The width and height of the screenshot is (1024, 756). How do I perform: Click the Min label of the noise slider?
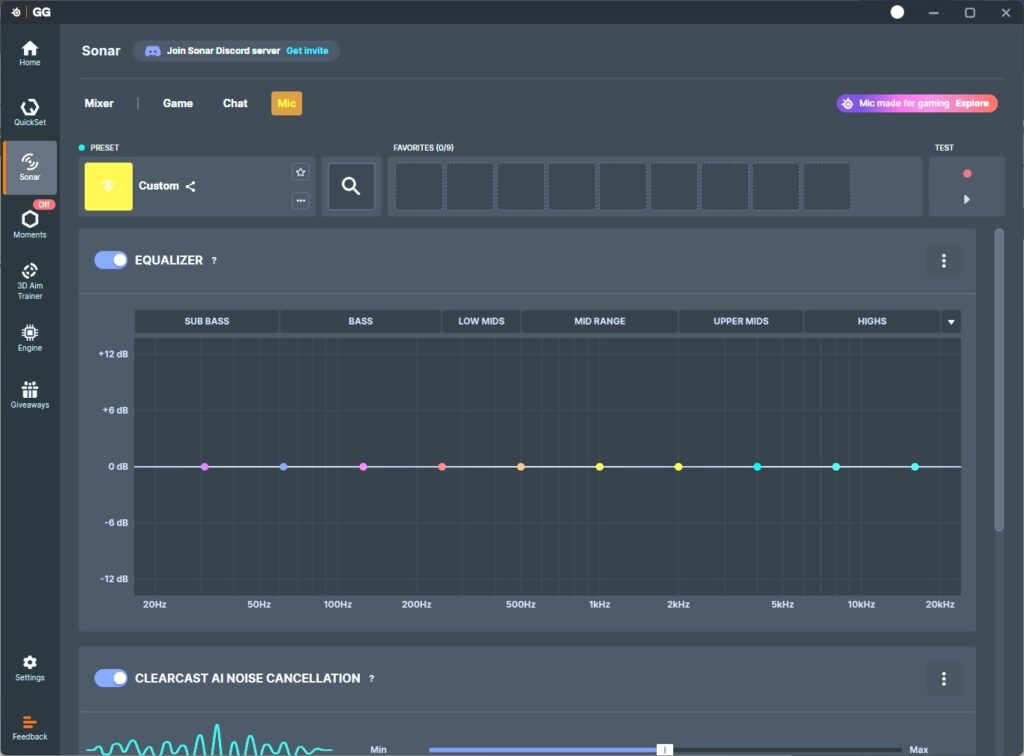click(378, 749)
